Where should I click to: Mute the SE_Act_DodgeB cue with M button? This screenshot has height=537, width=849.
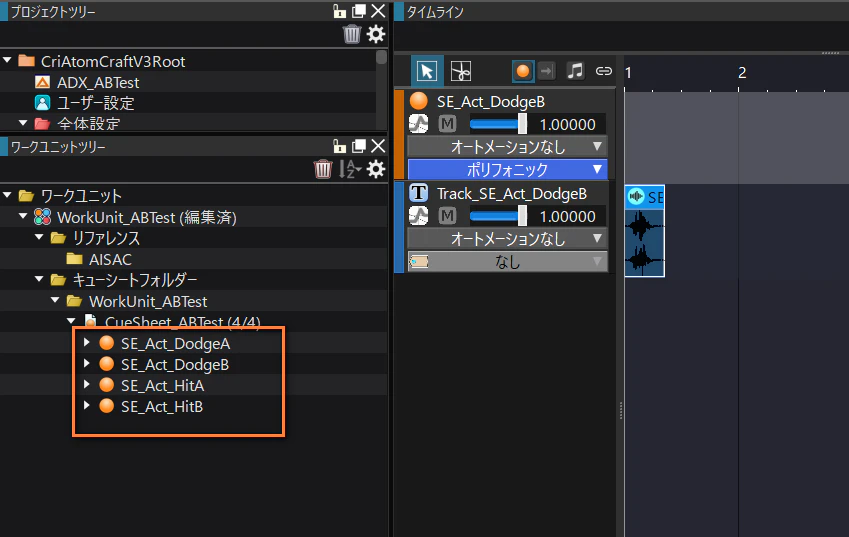[x=447, y=124]
